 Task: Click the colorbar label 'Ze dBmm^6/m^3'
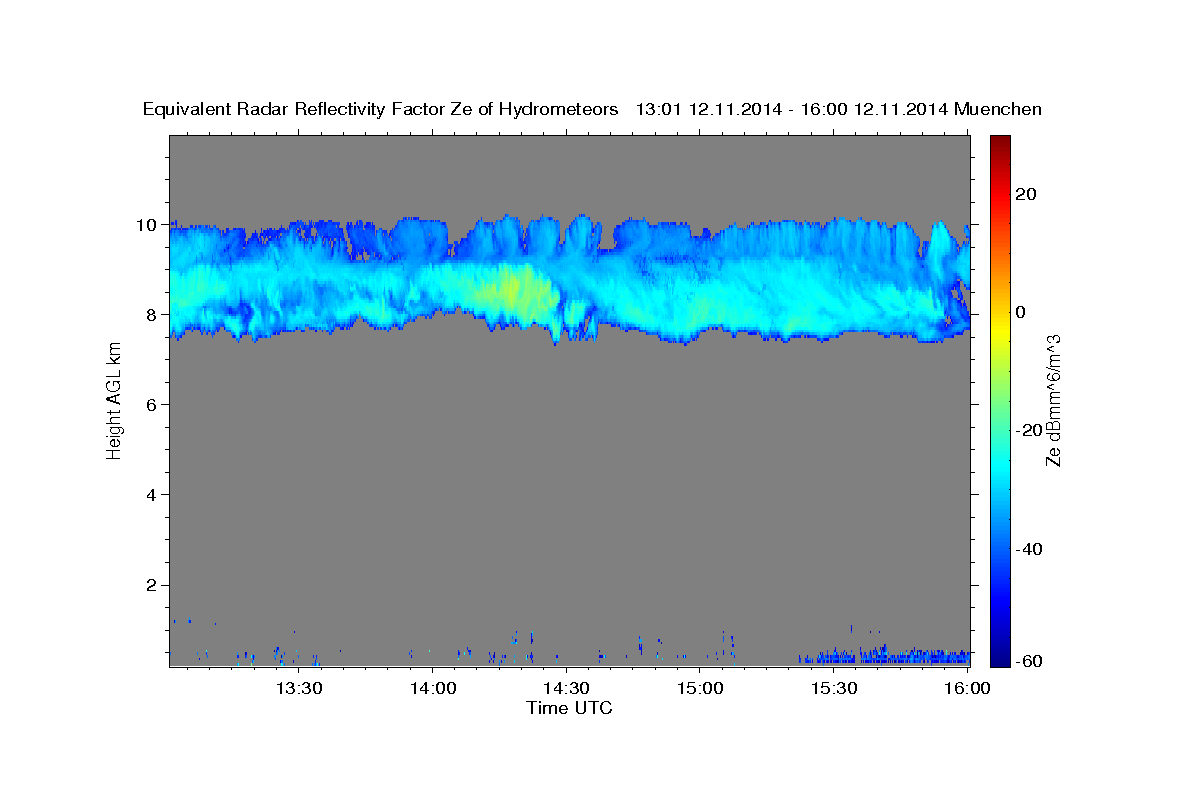(1053, 400)
